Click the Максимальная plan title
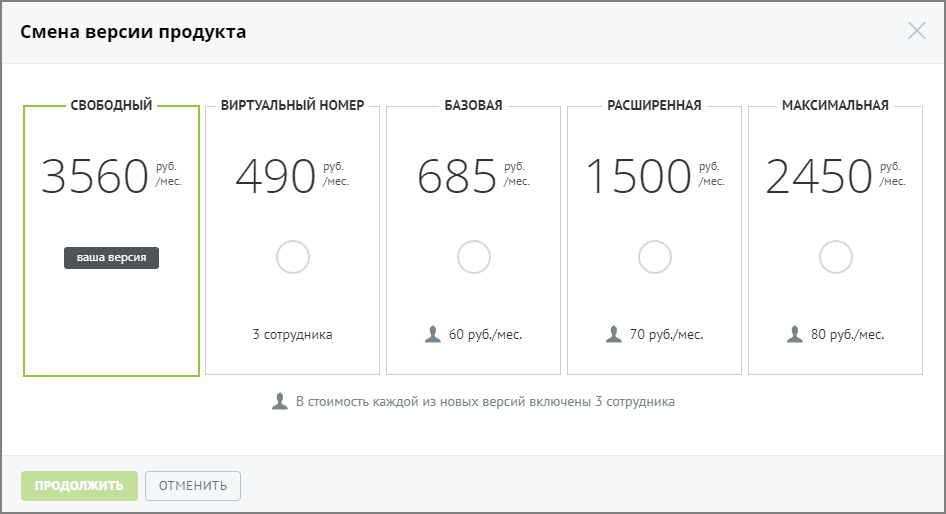946x514 pixels. click(x=836, y=106)
